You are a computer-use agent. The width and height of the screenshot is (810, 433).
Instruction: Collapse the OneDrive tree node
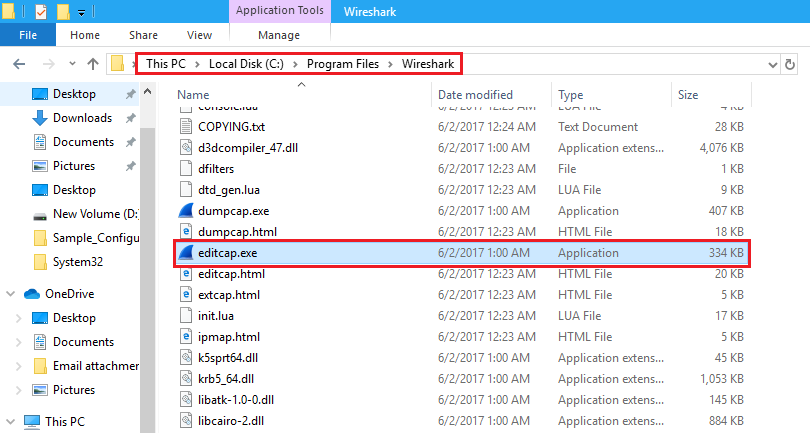[10, 294]
